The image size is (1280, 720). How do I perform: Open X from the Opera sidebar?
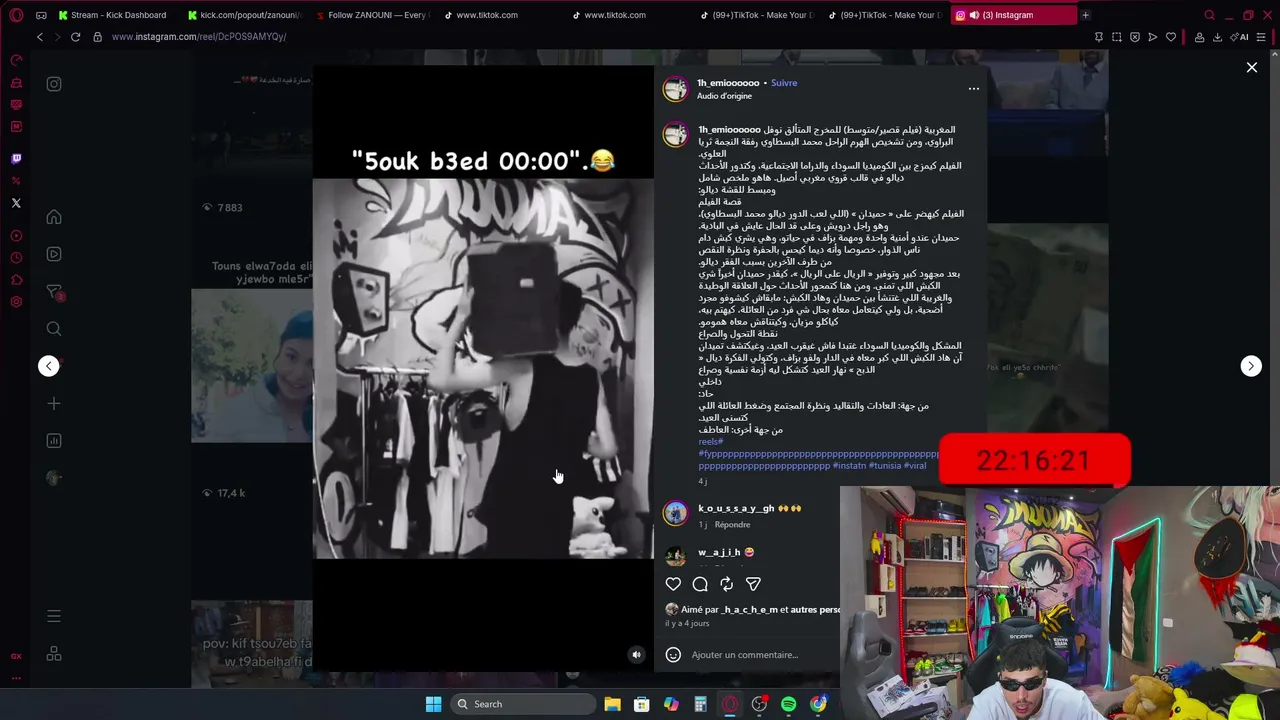coord(16,203)
